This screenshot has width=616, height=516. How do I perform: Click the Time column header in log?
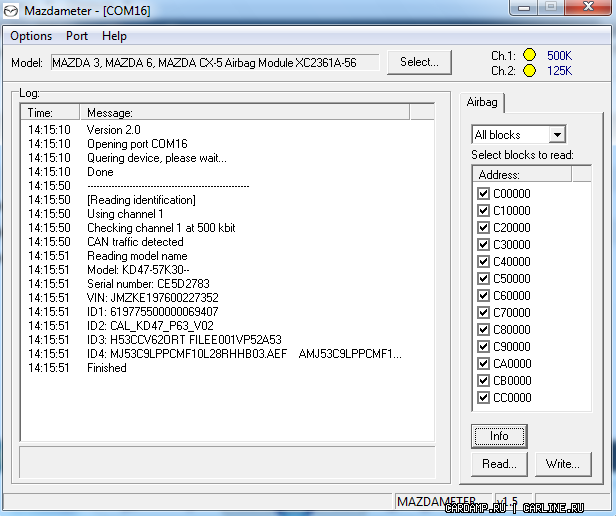[x=50, y=113]
